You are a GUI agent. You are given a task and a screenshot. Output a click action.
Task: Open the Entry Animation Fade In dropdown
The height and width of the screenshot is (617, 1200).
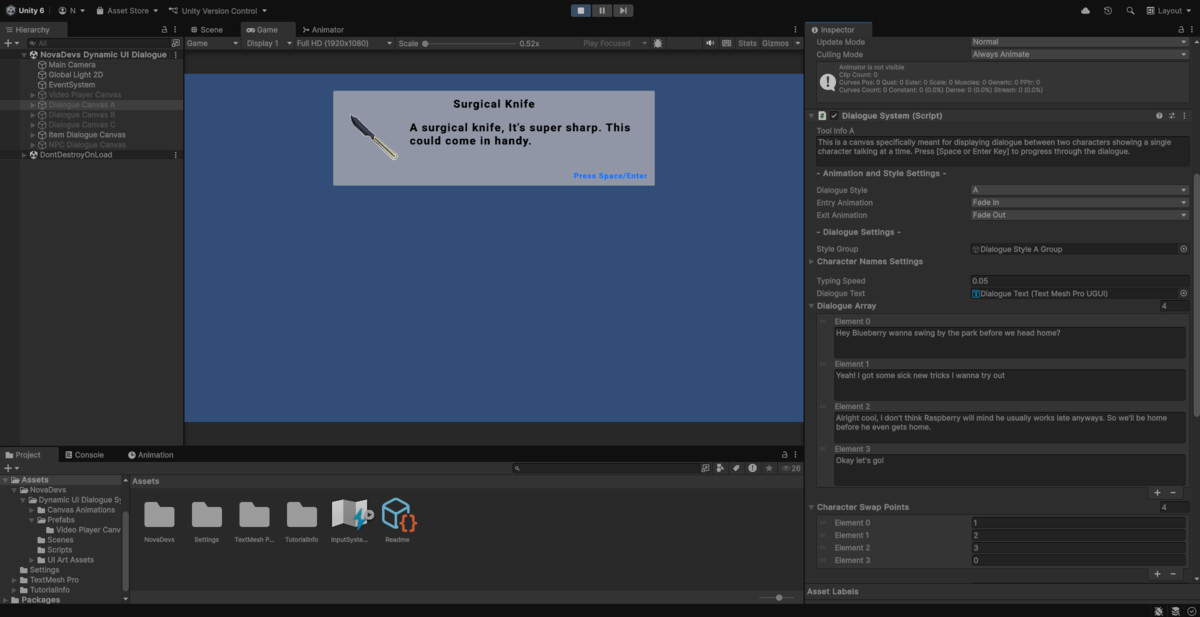tap(1078, 202)
